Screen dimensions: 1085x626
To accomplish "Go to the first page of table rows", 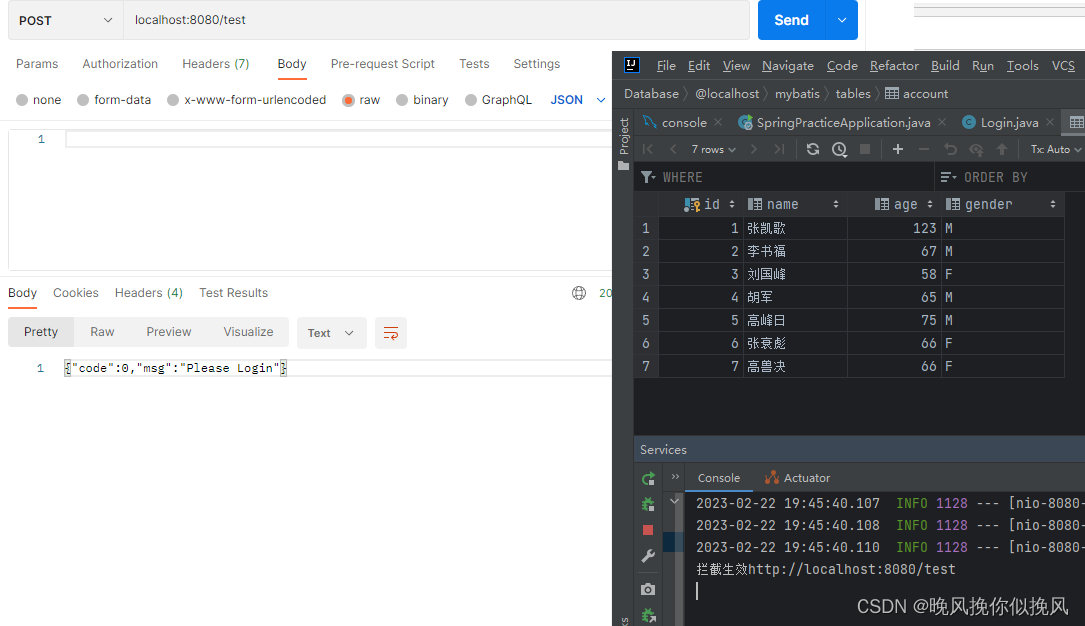I will tap(648, 149).
